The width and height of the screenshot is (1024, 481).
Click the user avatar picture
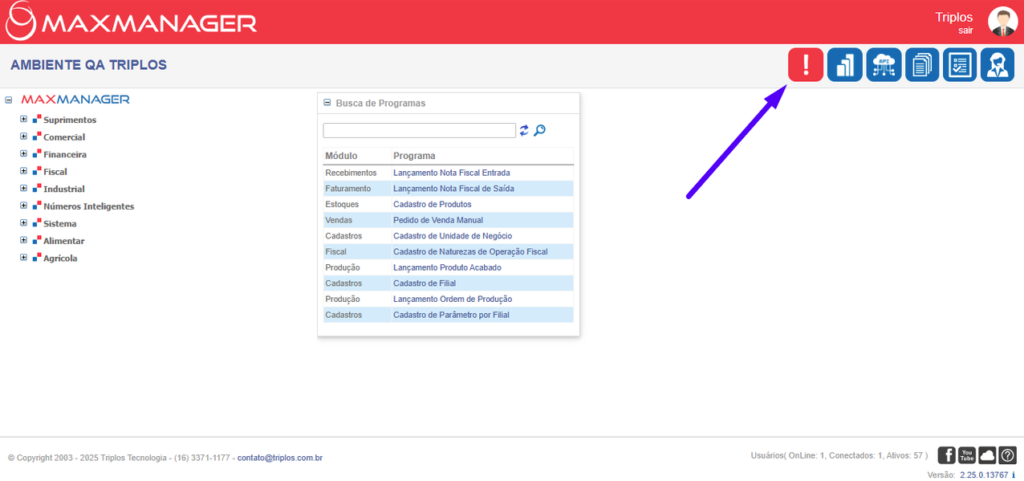point(1002,22)
